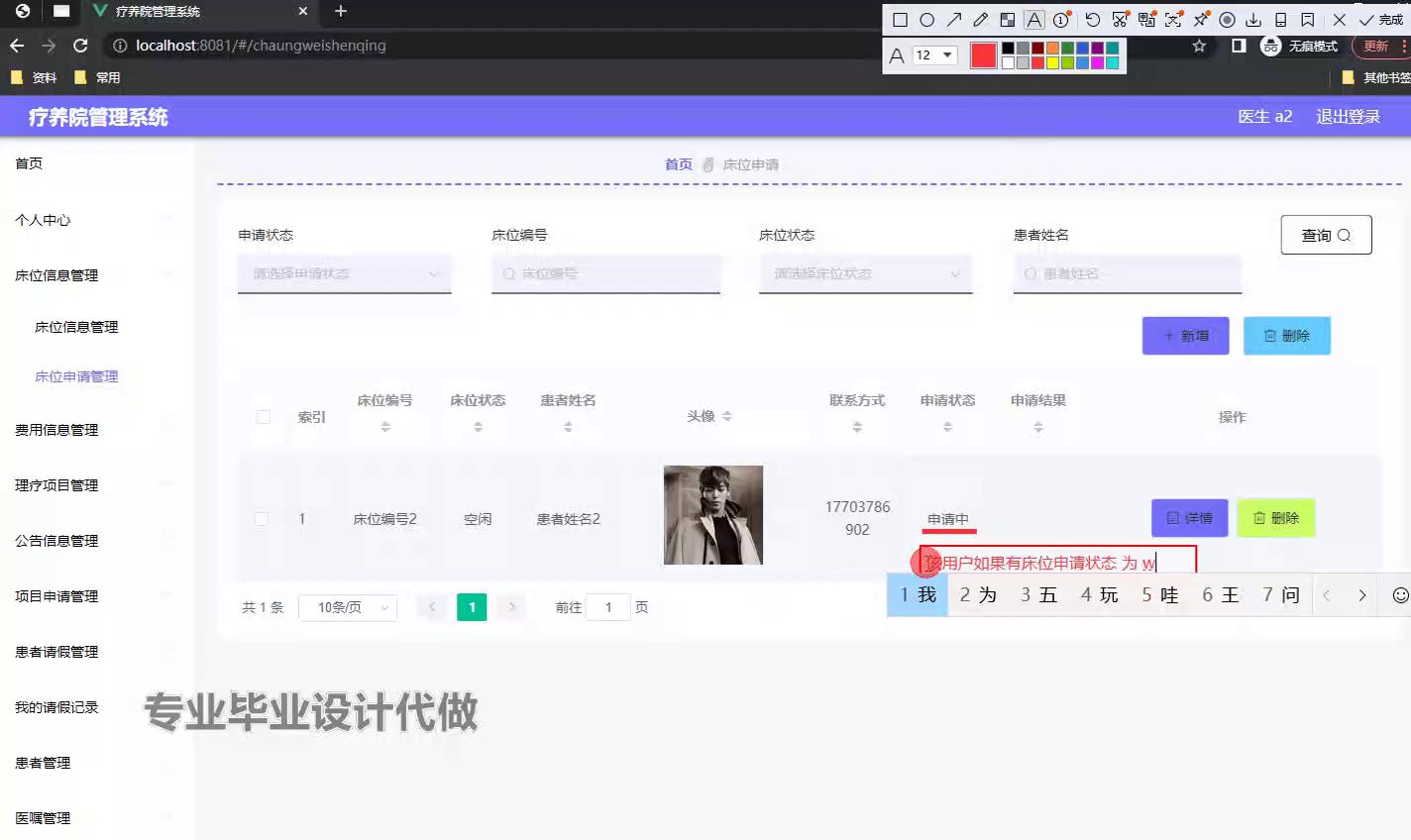Screen dimensions: 1411x840
Task: Select the ellipse annotation tool
Action: click(x=926, y=20)
